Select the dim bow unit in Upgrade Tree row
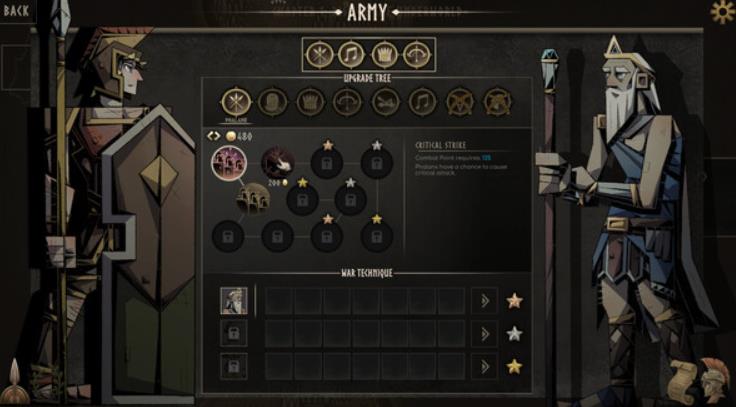This screenshot has width=736, height=407. point(347,102)
